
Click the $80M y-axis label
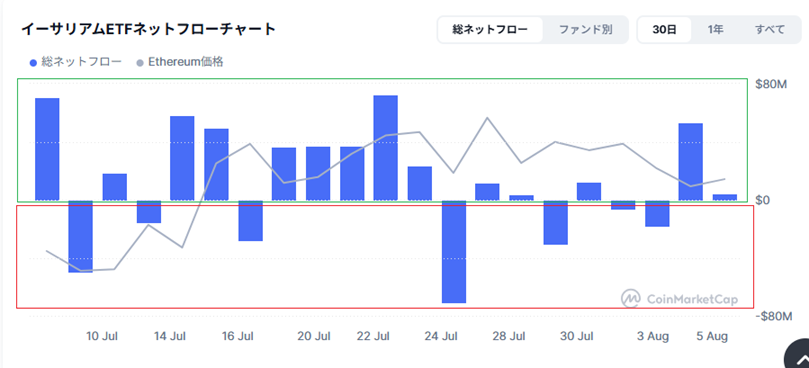coord(771,84)
